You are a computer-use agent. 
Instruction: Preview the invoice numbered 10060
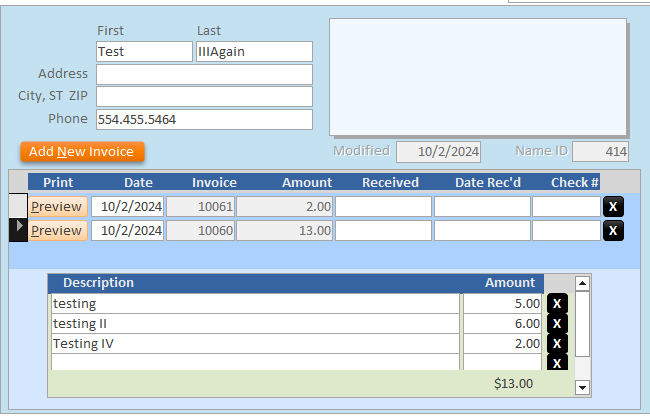[x=58, y=231]
